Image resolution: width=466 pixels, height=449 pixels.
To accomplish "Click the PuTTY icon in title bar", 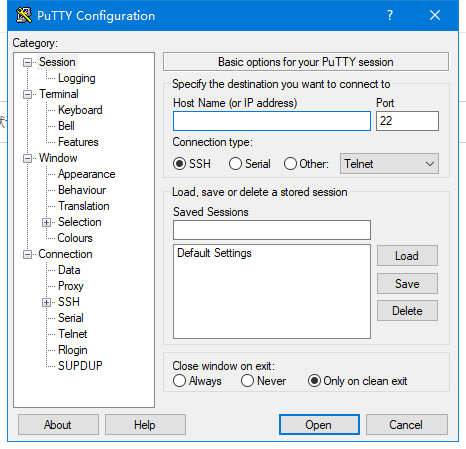I will [x=24, y=15].
